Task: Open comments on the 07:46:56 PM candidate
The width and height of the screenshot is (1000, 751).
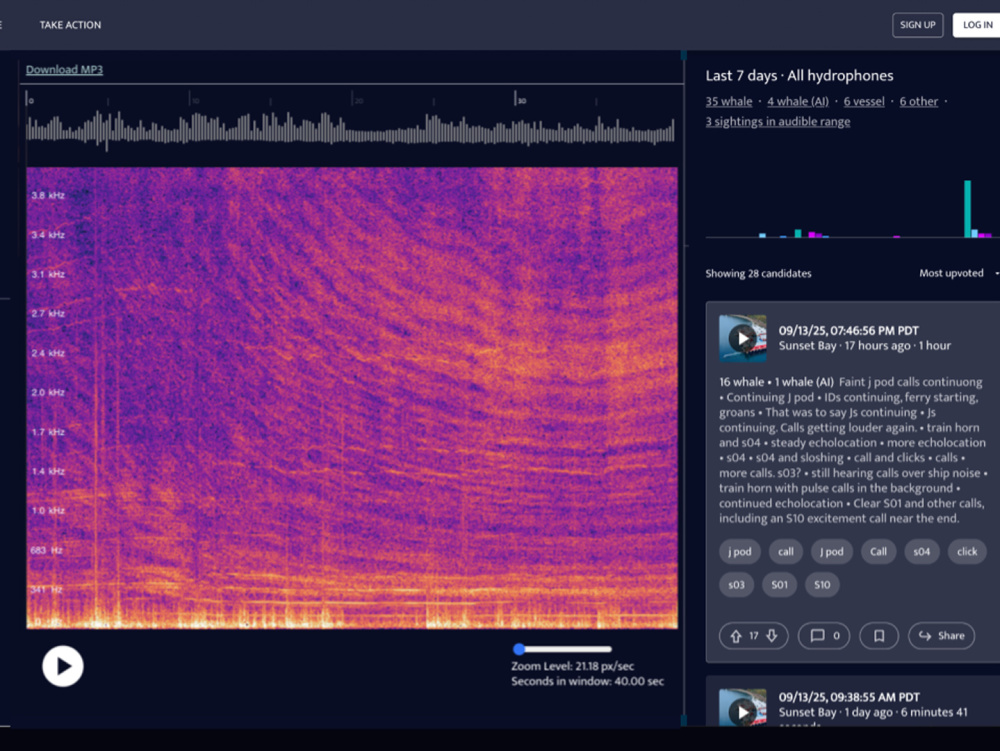Action: click(824, 636)
